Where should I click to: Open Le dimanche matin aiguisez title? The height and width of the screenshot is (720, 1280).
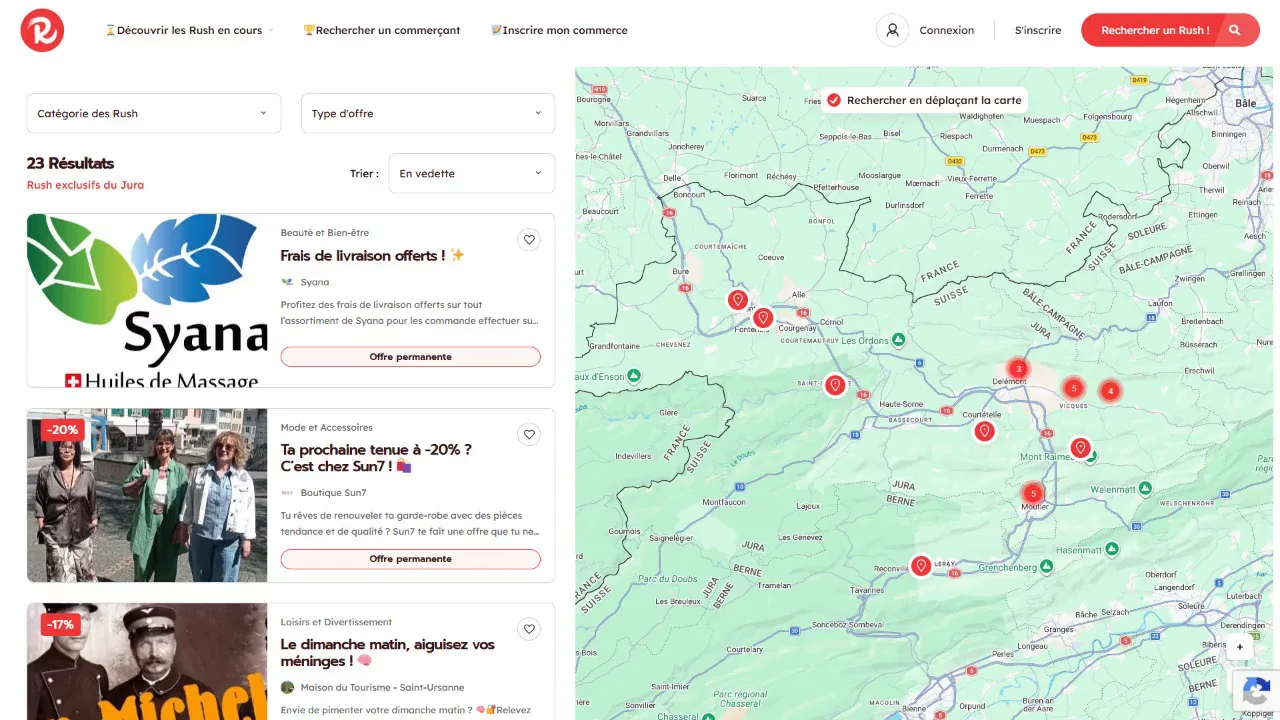pyautogui.click(x=388, y=653)
